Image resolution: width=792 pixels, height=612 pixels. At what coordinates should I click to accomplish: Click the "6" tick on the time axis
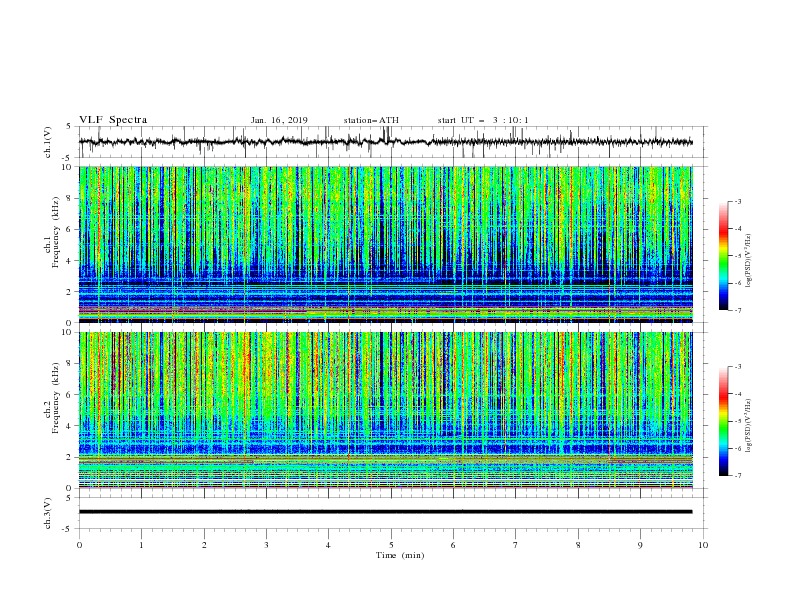coord(453,545)
